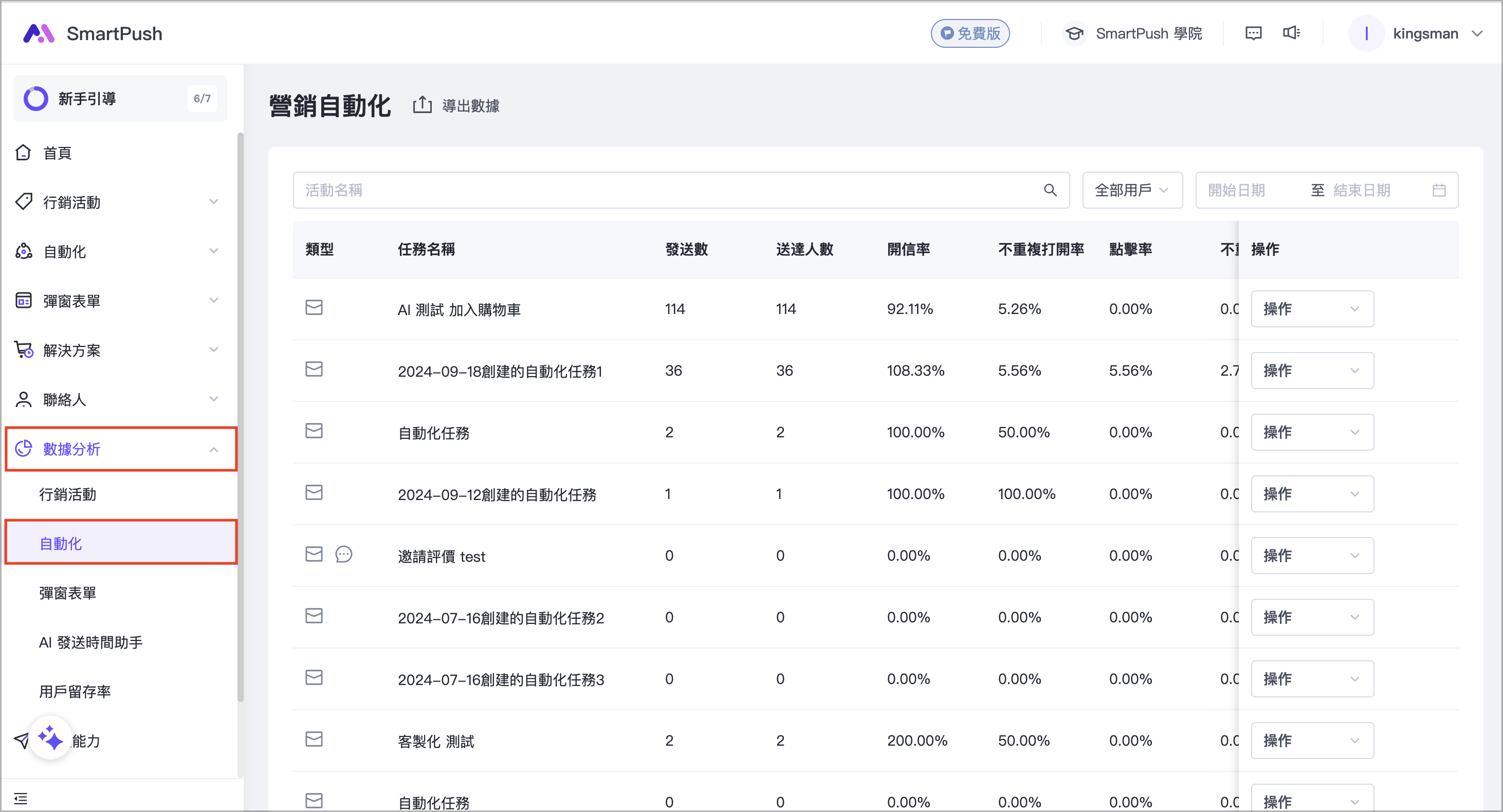Click the 點擊率 column header
This screenshot has height=812, width=1503.
[x=1130, y=249]
